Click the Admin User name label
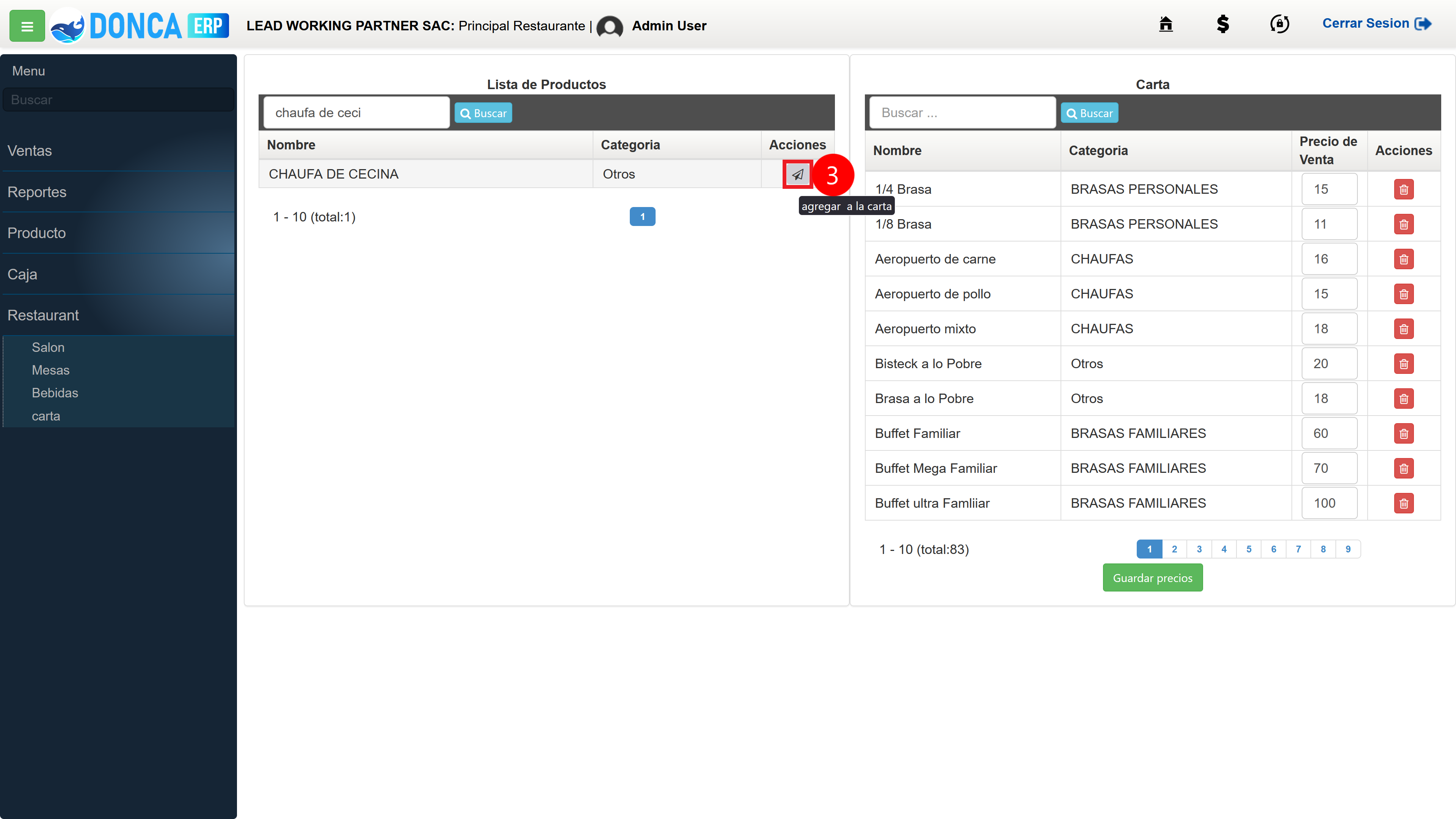The image size is (1456, 819). point(669,26)
